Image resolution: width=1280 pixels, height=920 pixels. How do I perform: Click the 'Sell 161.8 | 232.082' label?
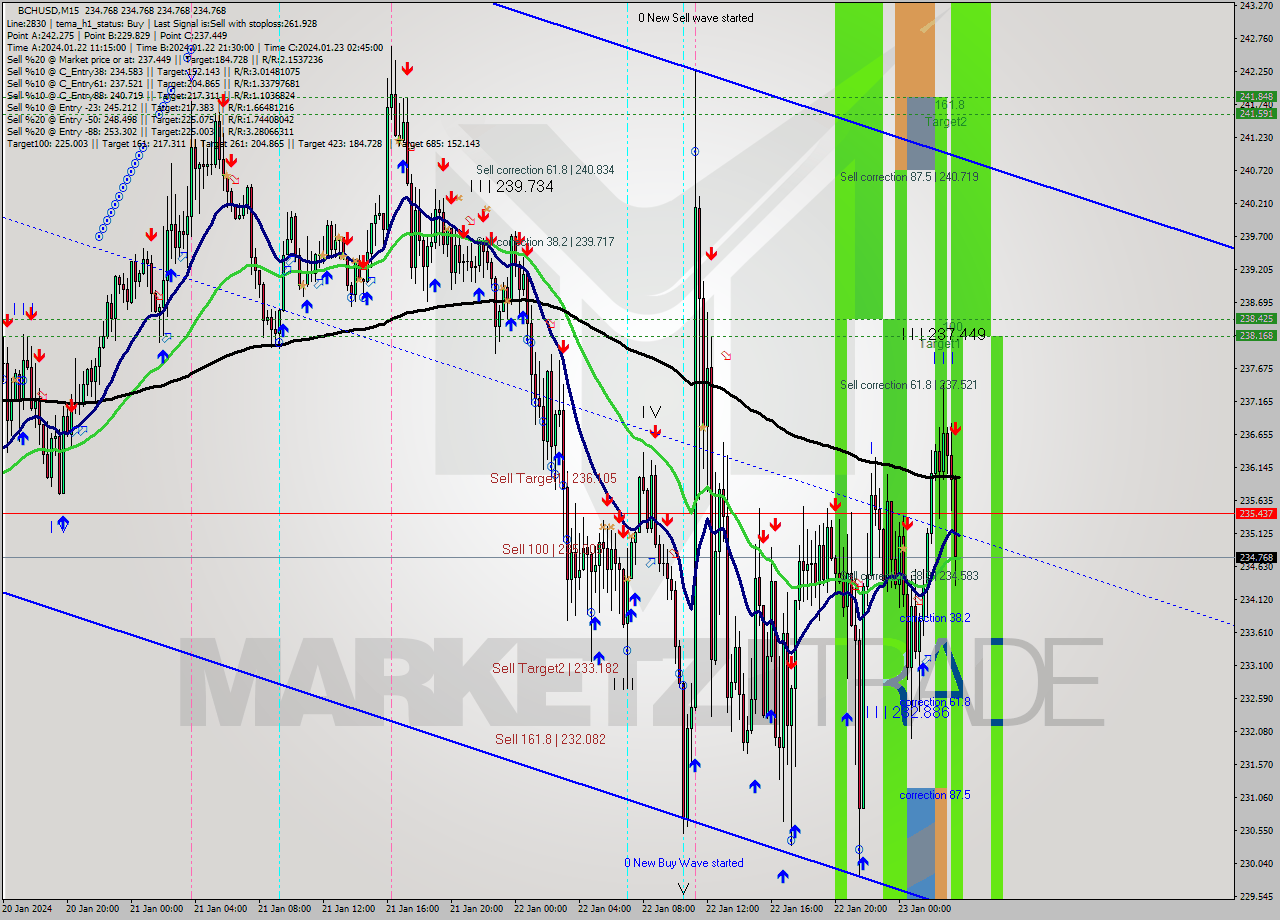coord(550,739)
